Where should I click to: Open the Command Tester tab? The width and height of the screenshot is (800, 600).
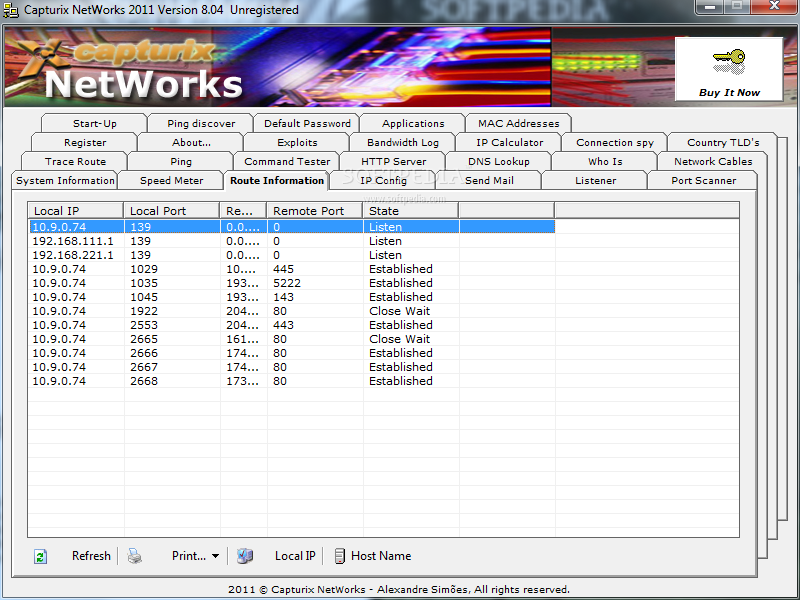coord(287,161)
